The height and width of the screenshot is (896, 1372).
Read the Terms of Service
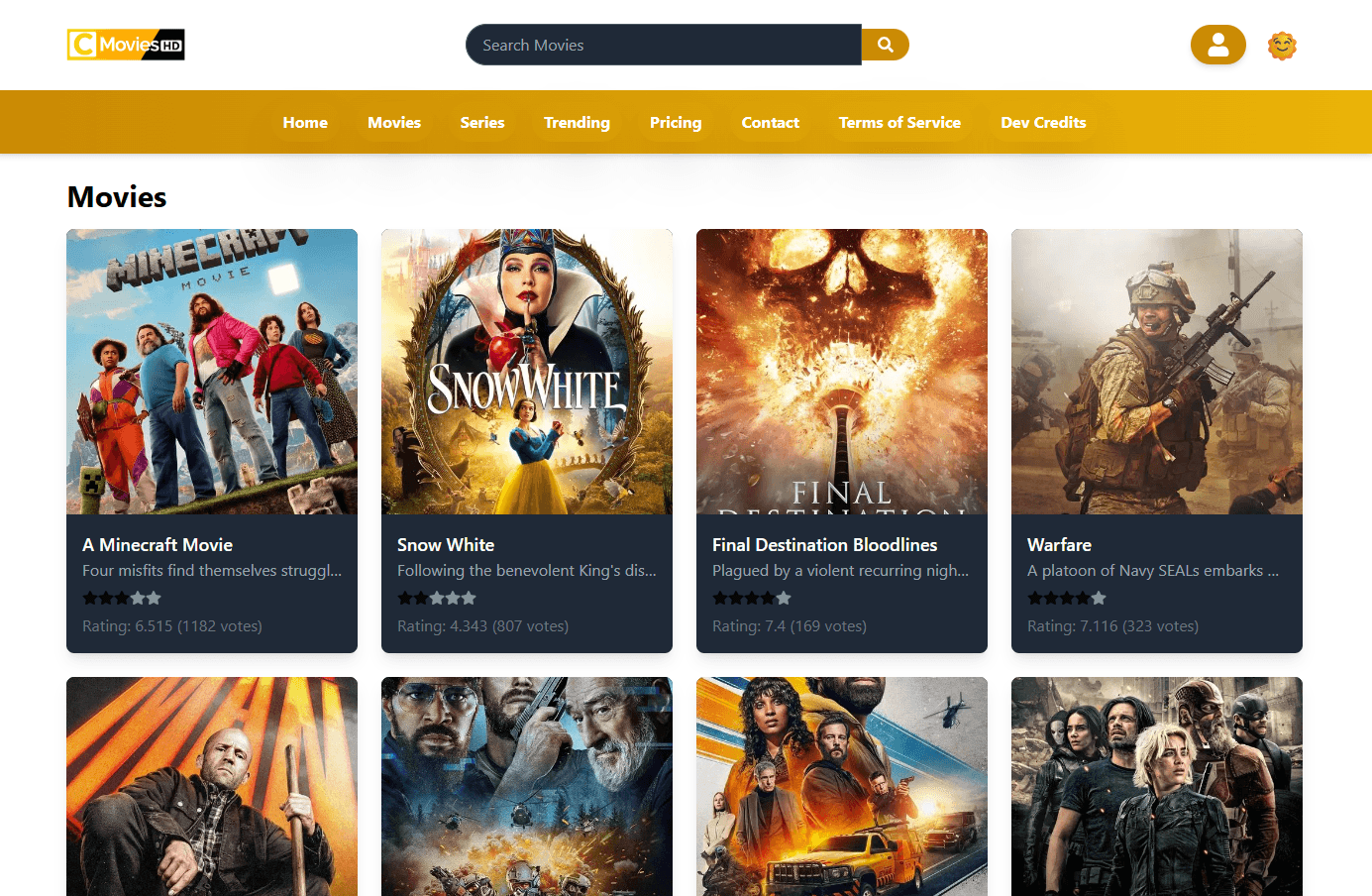[x=899, y=122]
